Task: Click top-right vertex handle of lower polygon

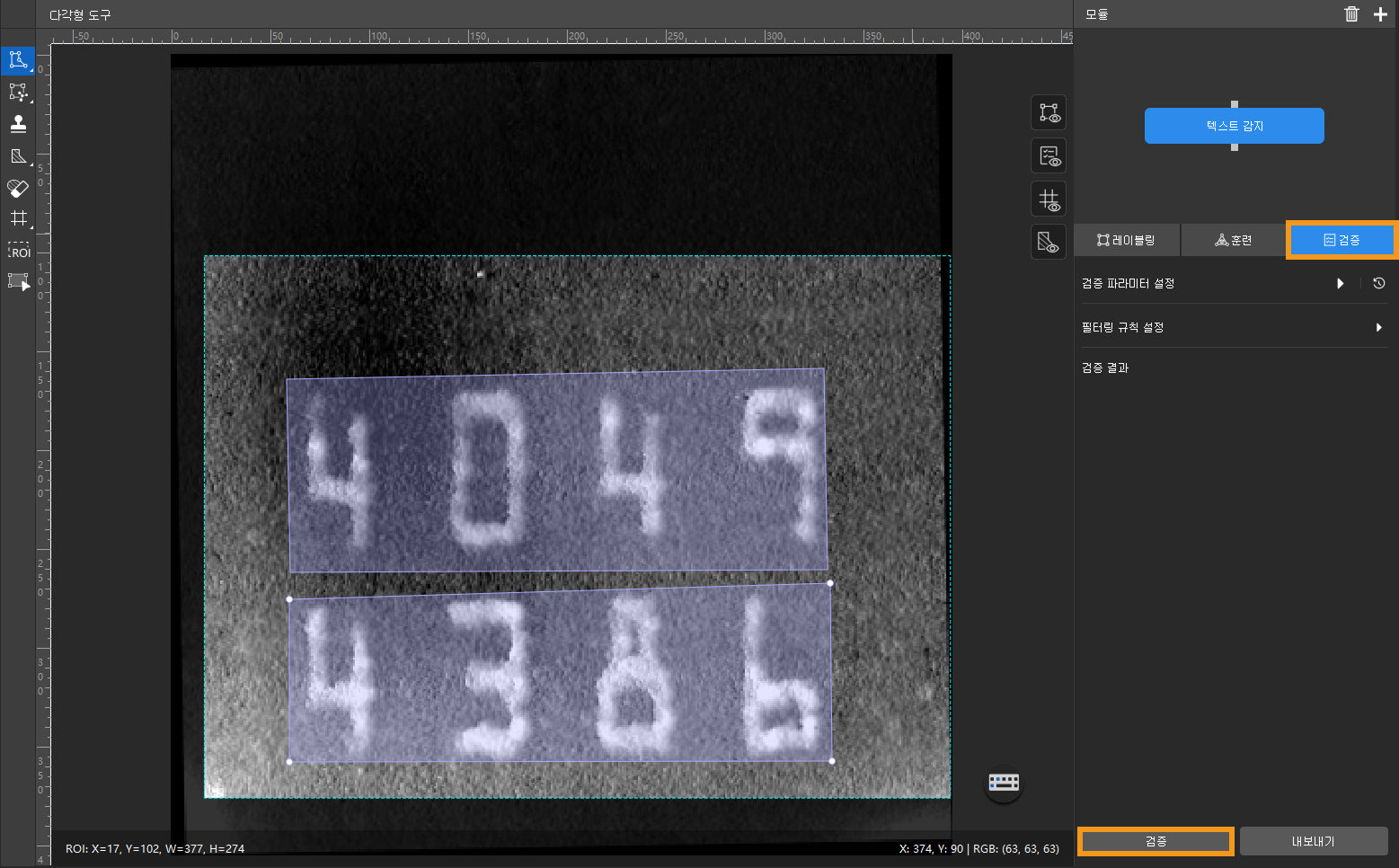Action: (x=830, y=583)
